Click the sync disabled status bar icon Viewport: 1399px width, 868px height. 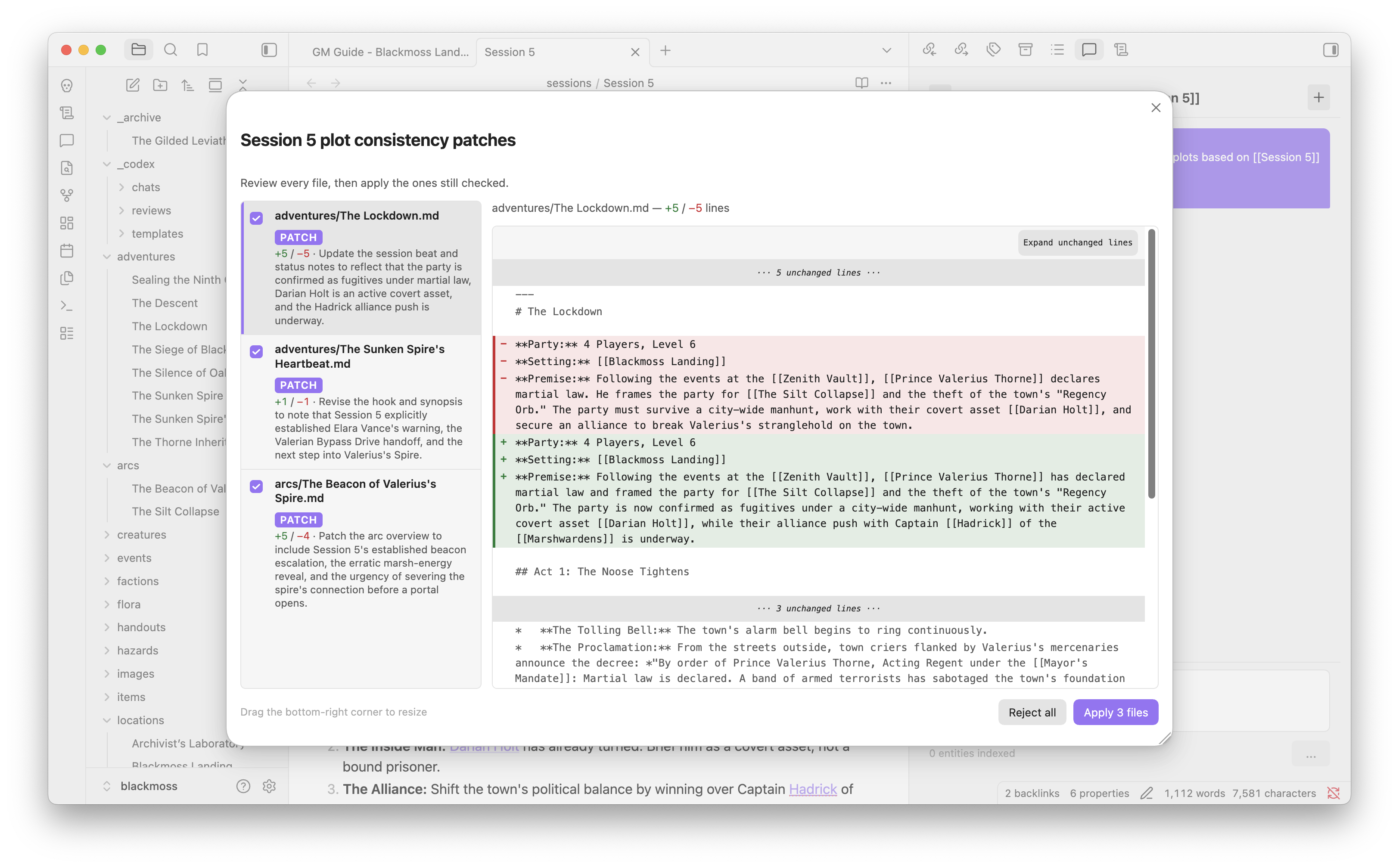(1333, 793)
